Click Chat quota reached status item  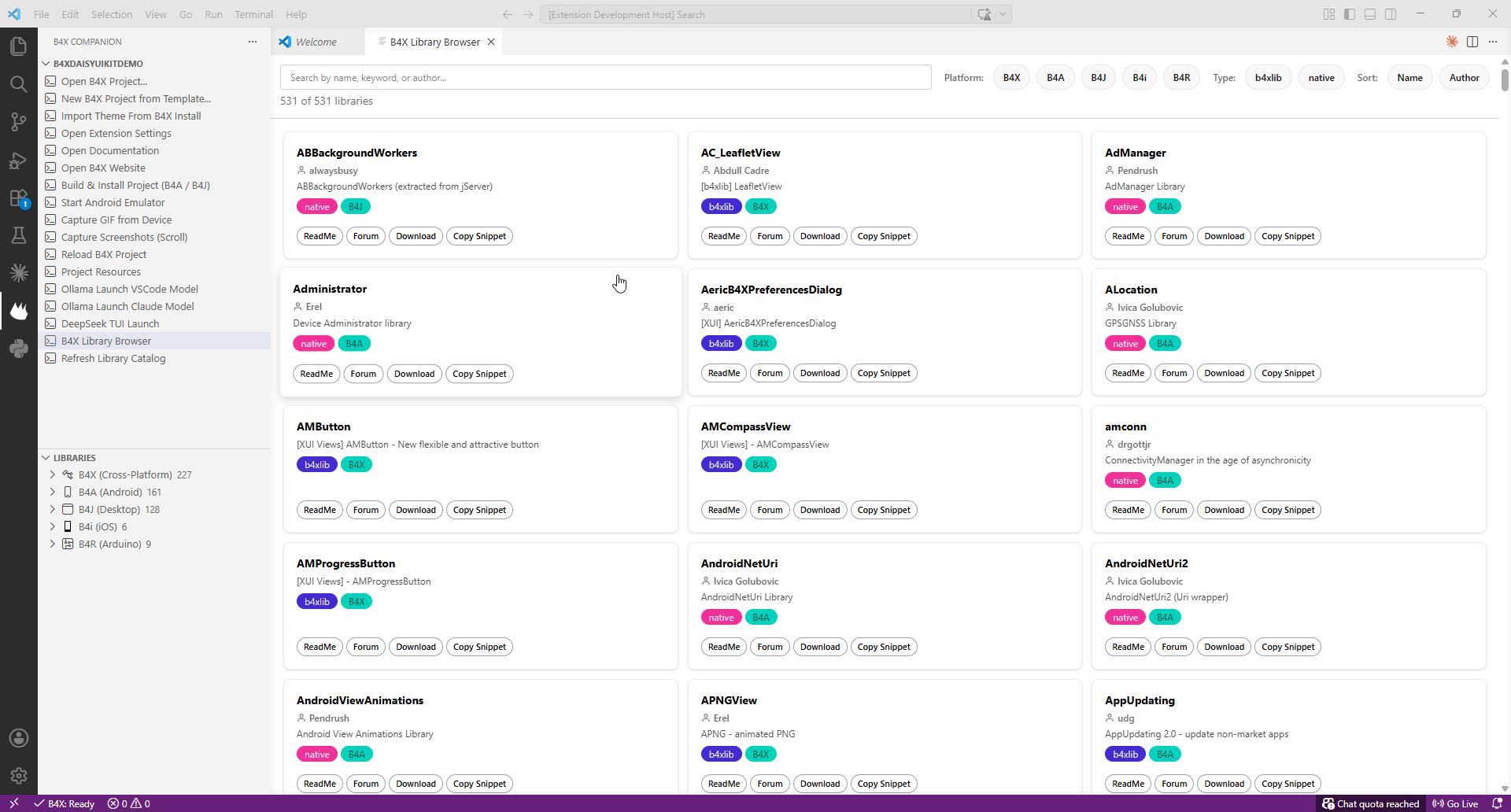1371,803
